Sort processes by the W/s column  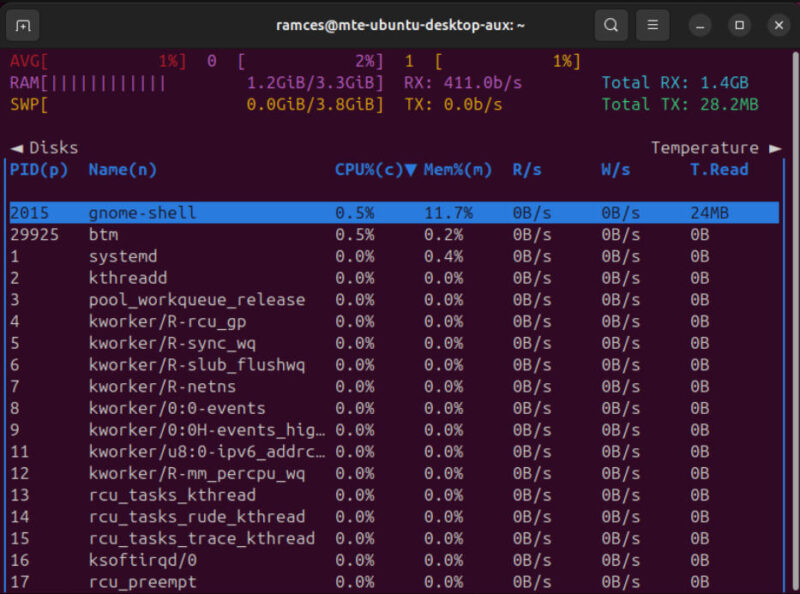pyautogui.click(x=614, y=169)
